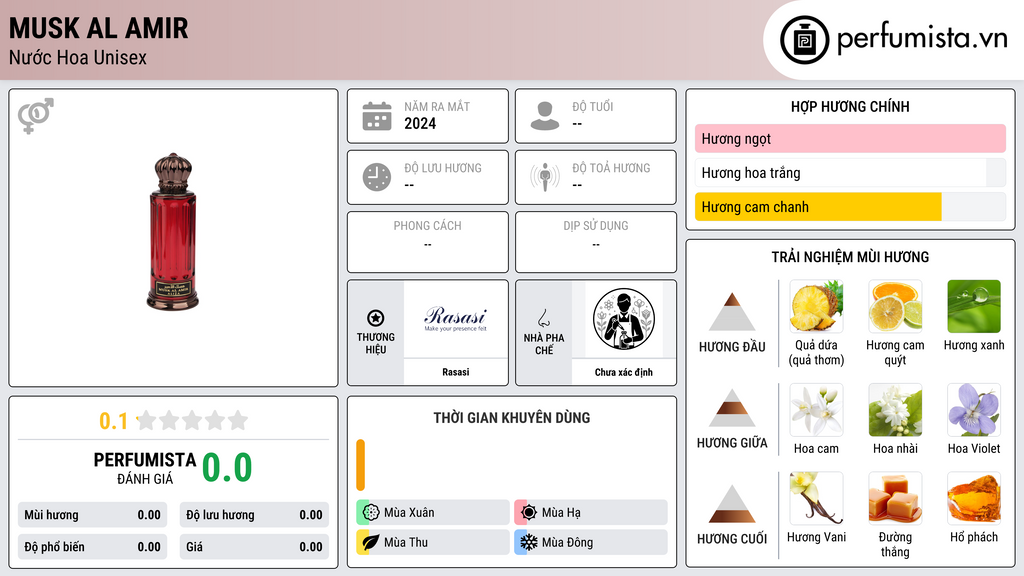Click the Hợp hương chính heading

[x=850, y=106]
